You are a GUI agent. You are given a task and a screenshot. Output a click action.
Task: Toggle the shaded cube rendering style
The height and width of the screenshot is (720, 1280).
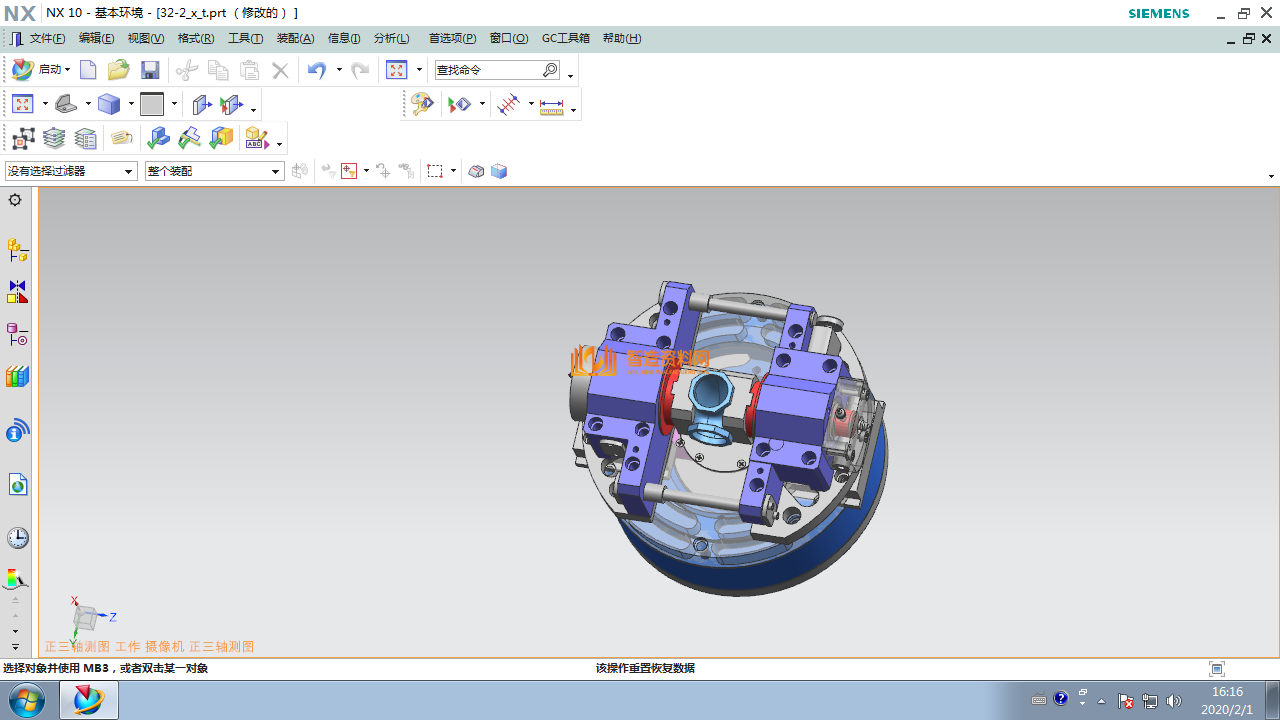[109, 104]
